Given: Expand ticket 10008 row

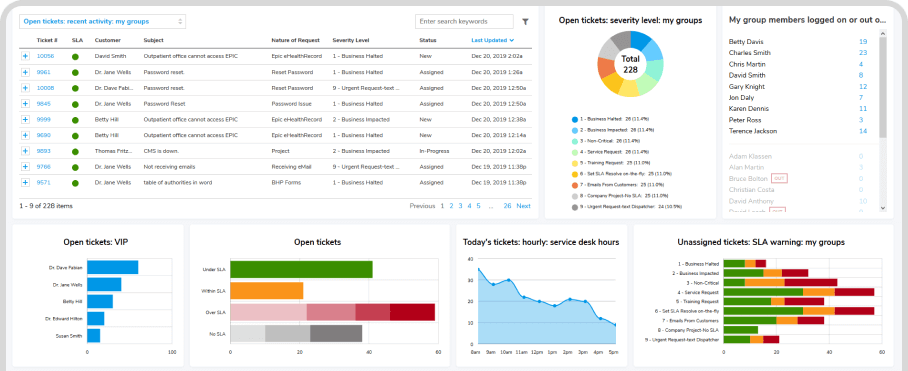Looking at the screenshot, I should tap(25, 88).
